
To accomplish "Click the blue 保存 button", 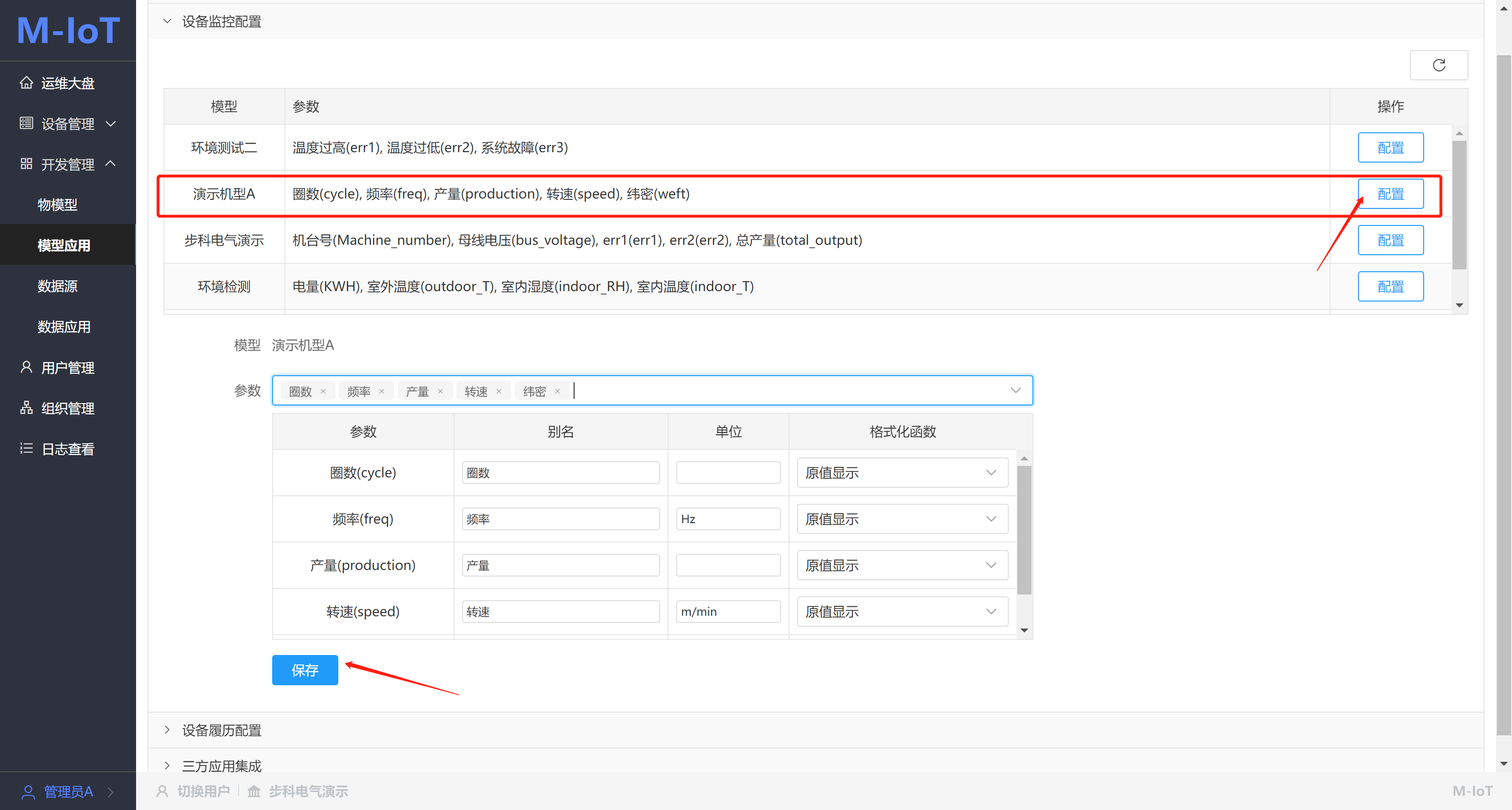I will (305, 670).
